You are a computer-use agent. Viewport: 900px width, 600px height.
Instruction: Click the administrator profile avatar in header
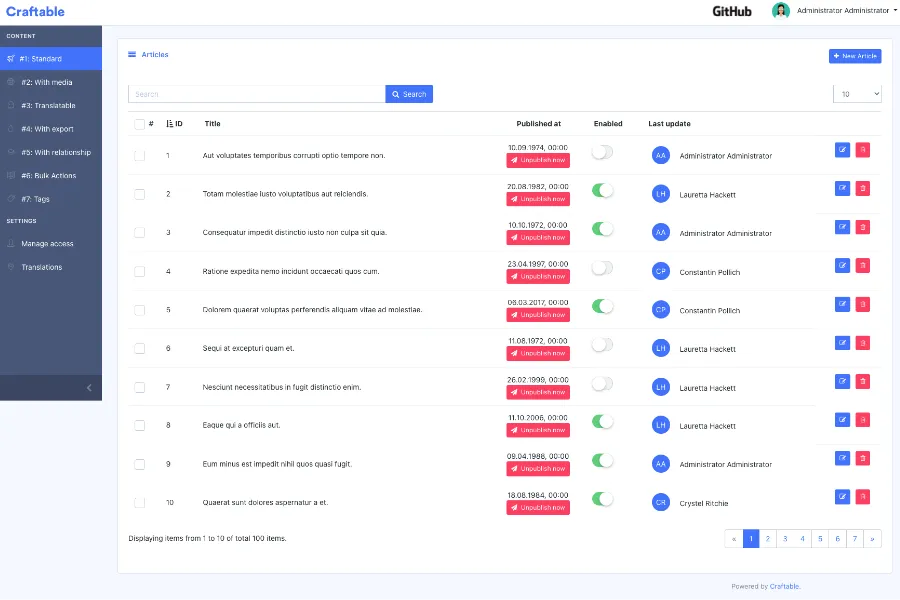[781, 11]
